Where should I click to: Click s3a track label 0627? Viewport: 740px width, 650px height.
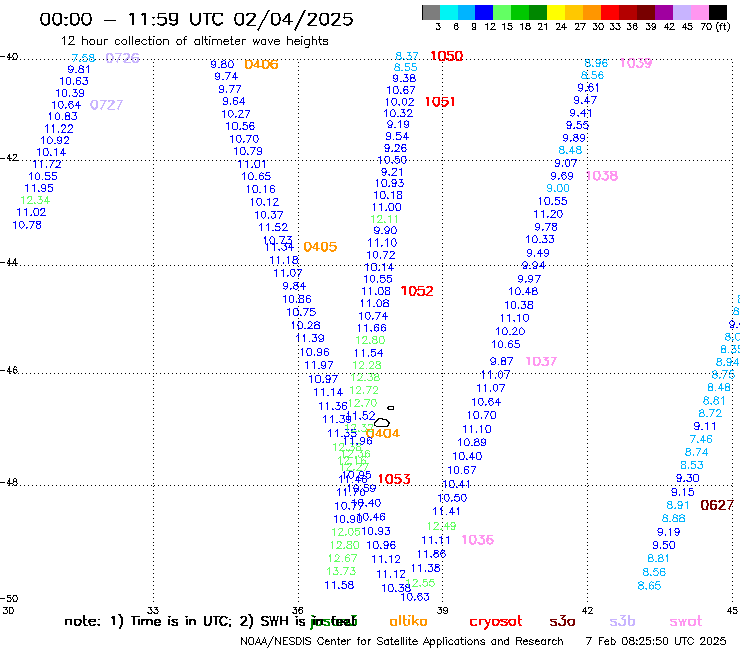[717, 505]
